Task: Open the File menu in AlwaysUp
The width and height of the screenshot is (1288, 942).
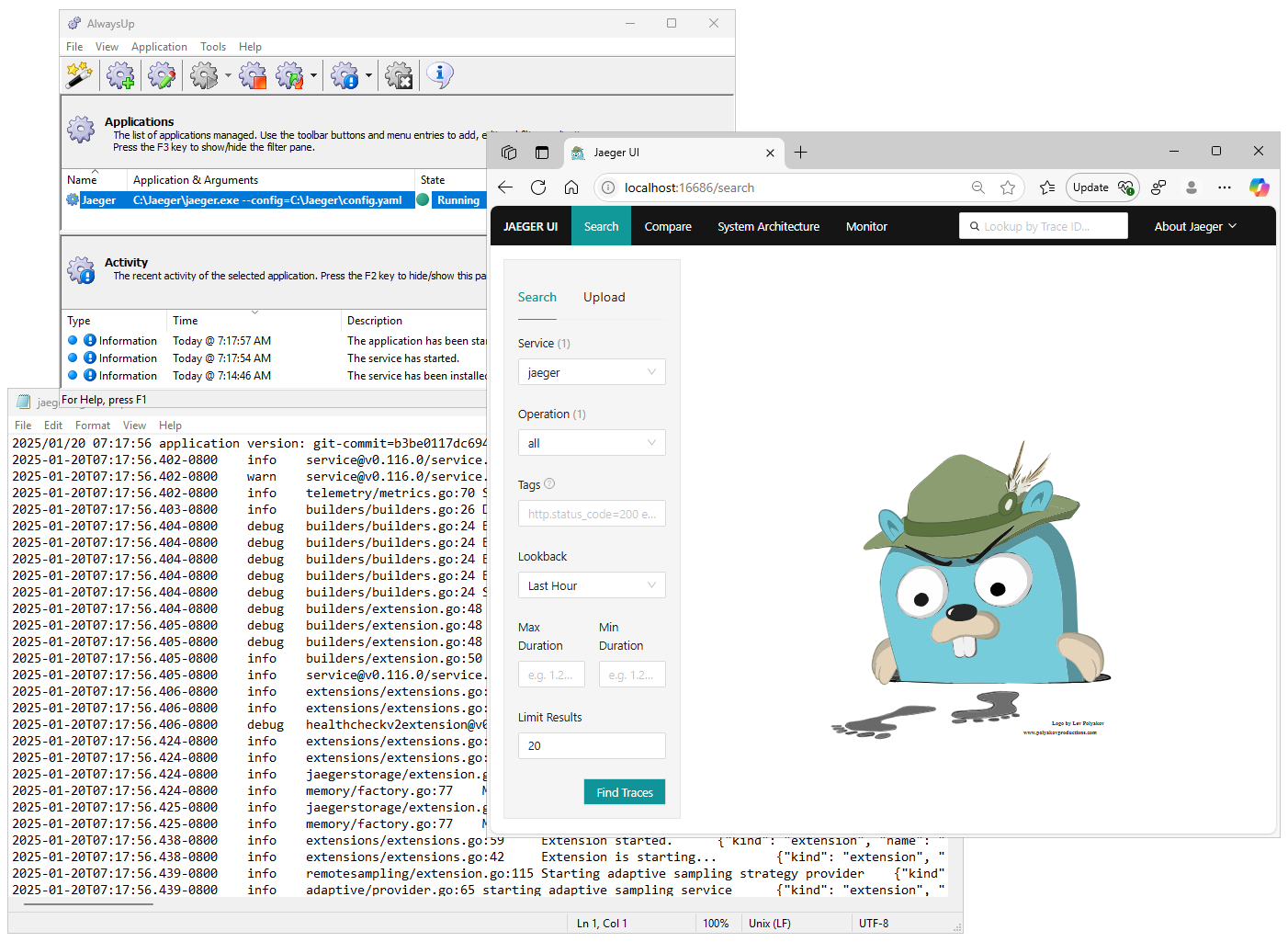Action: [74, 47]
